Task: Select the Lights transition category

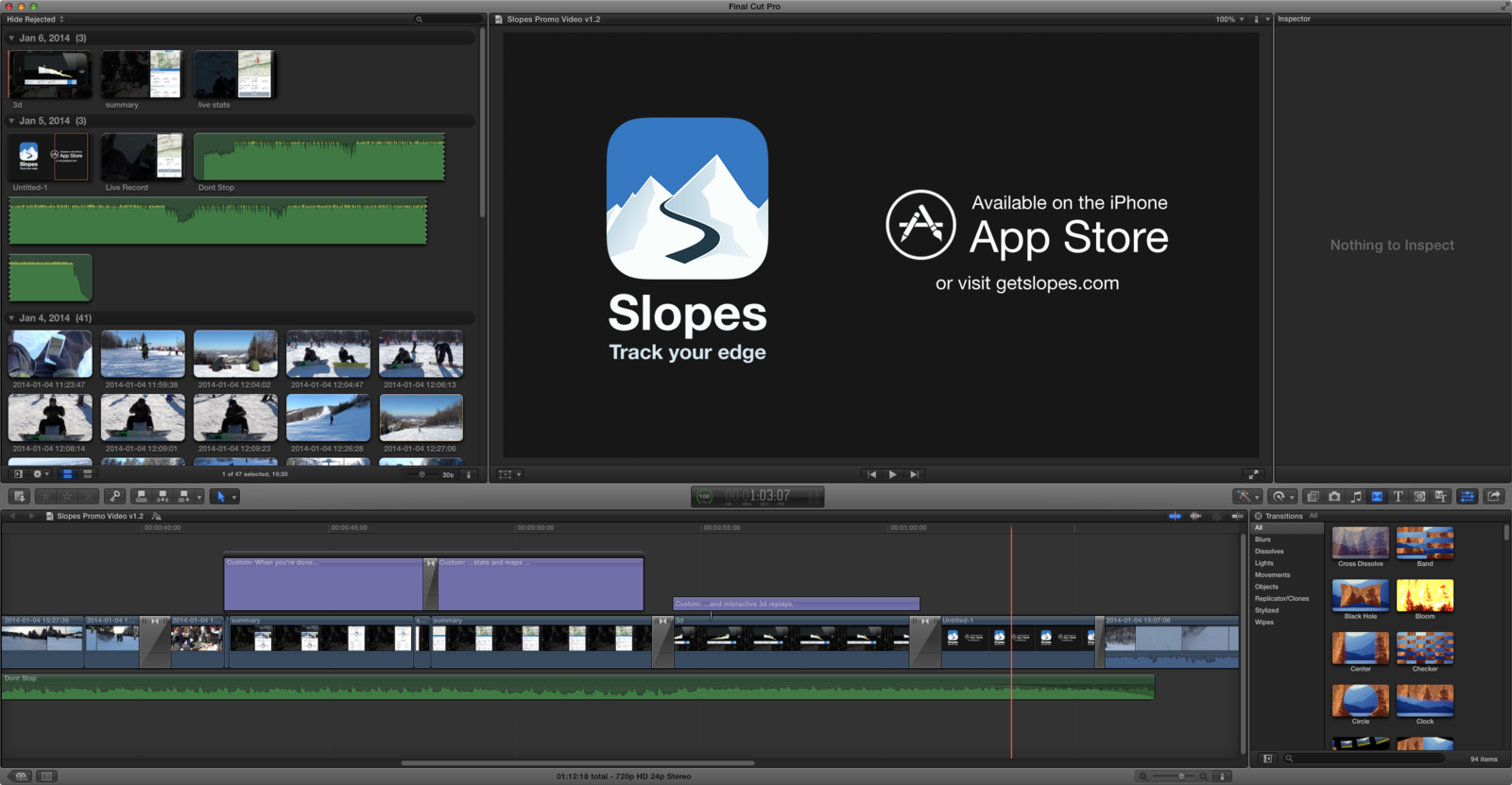Action: click(1264, 563)
